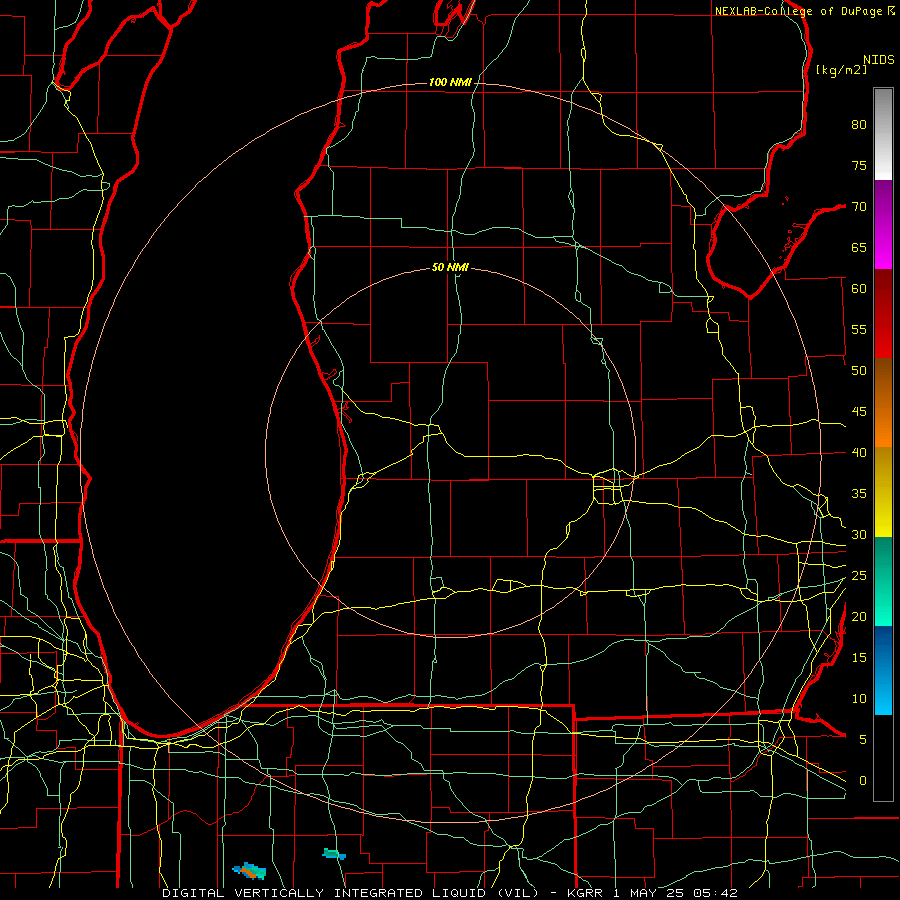900x900 pixels.
Task: Click the 0 value on the scale
Action: coord(863,781)
